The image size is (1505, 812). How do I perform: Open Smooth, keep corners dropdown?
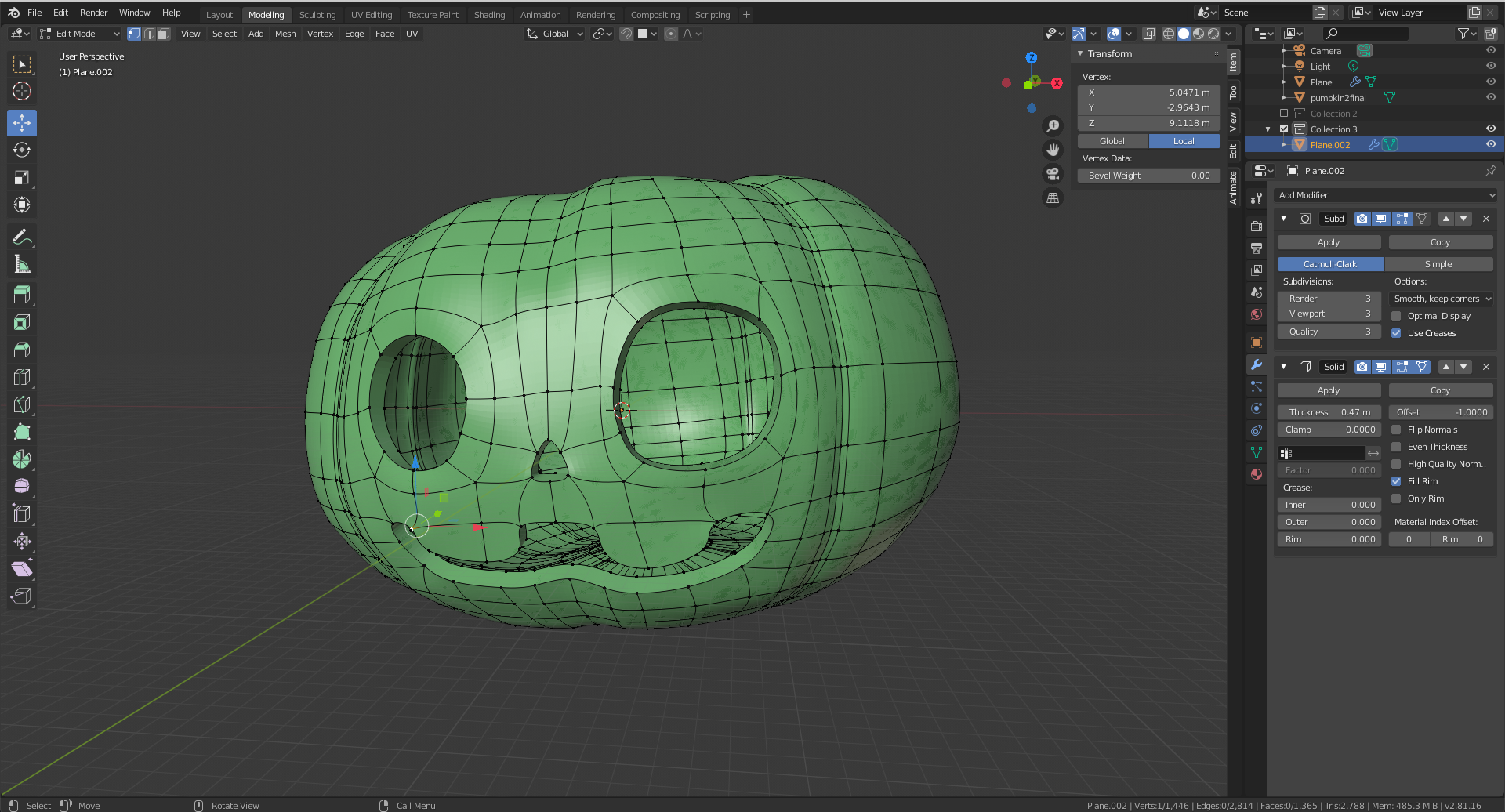(x=1442, y=299)
